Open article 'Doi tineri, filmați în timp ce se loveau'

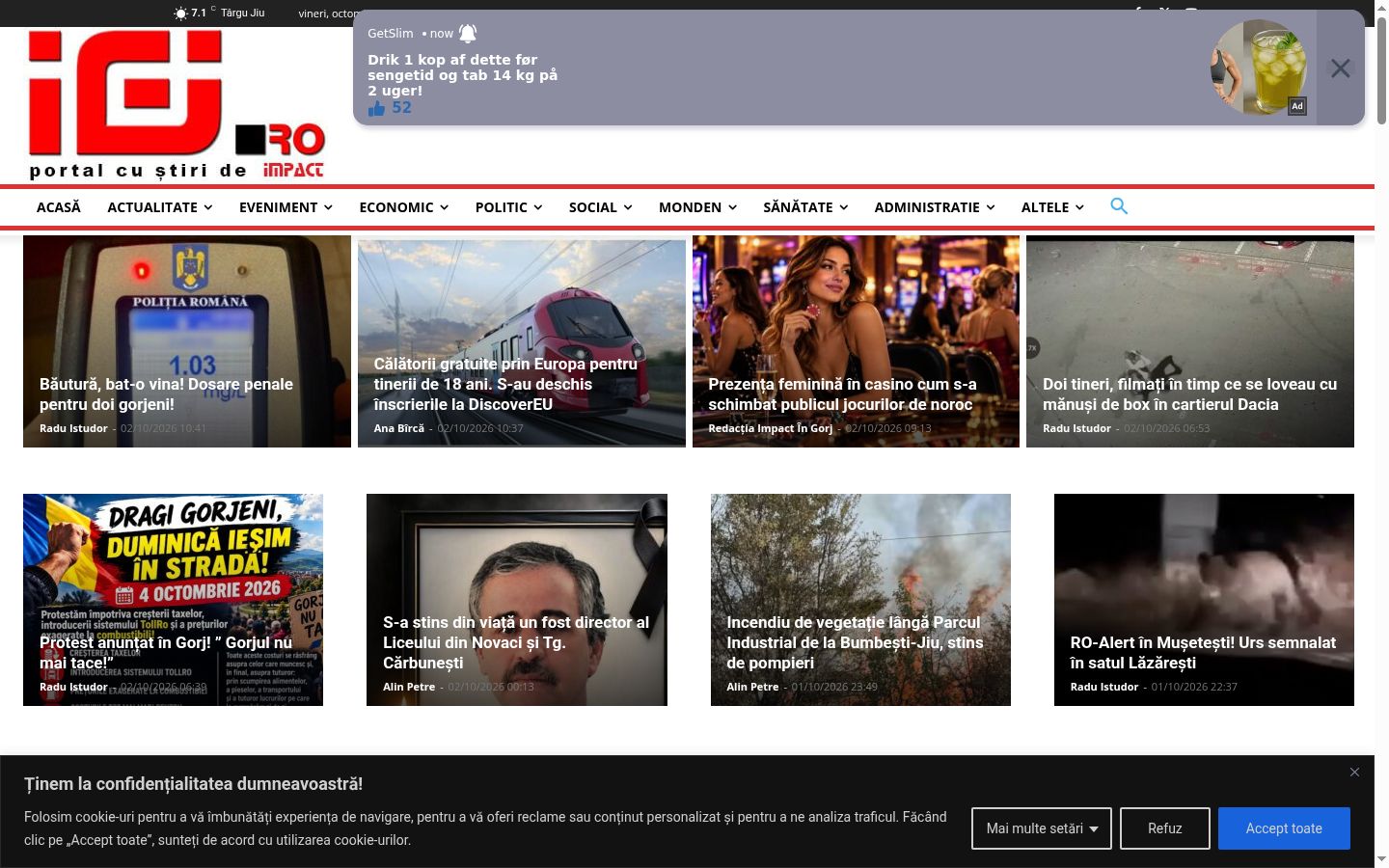1189,394
